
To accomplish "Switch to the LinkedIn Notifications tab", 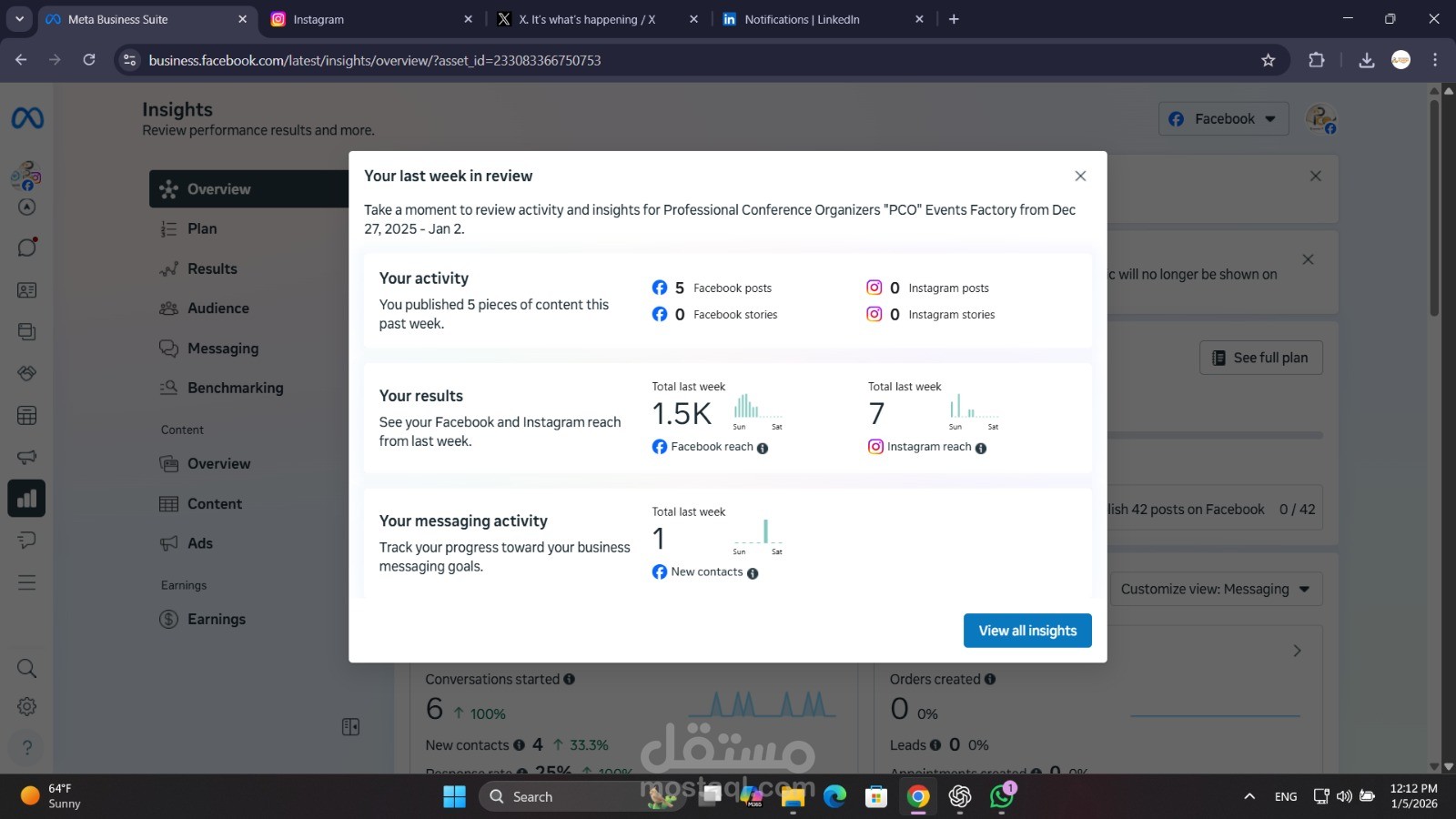I will (x=823, y=19).
